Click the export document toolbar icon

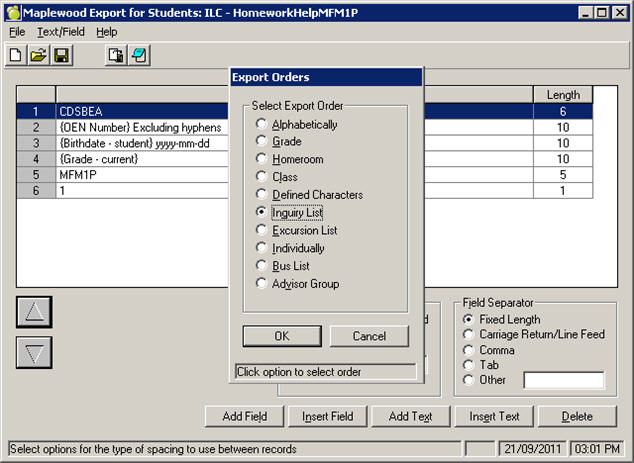coord(116,56)
